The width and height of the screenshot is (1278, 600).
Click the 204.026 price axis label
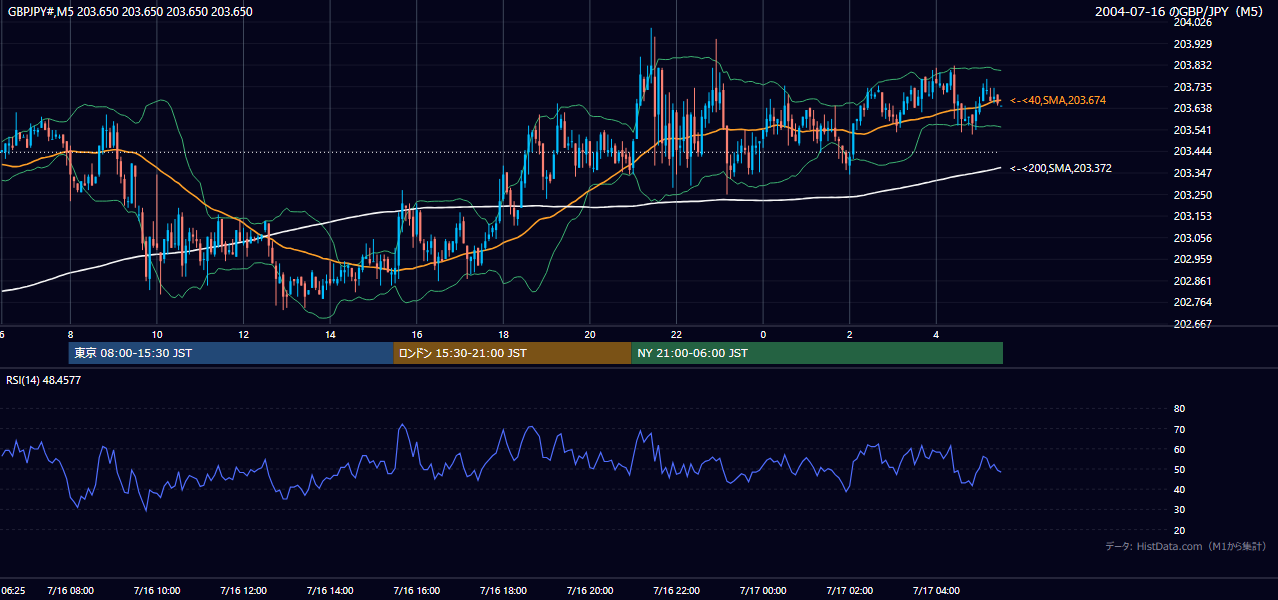(x=1192, y=22)
